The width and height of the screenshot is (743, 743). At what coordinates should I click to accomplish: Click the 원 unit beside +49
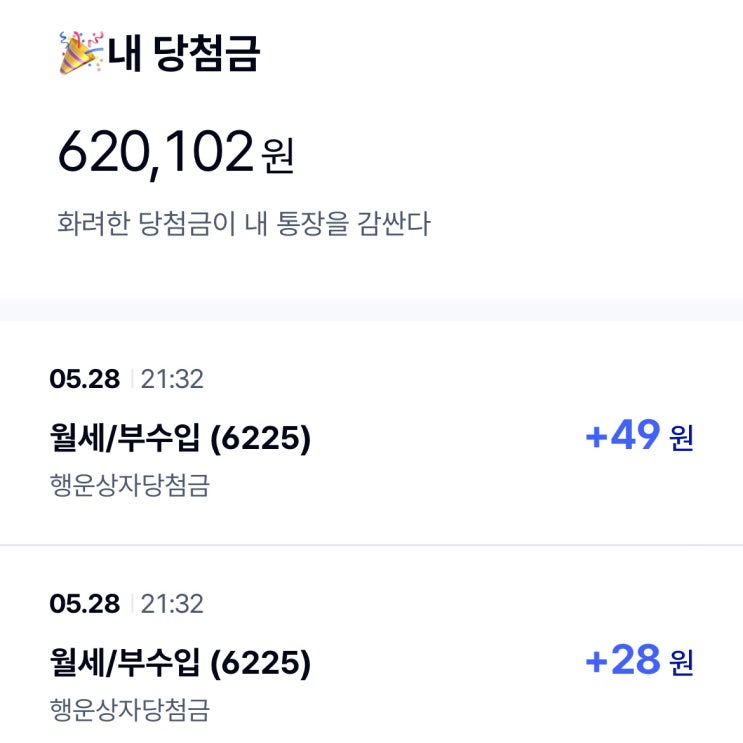(x=681, y=438)
